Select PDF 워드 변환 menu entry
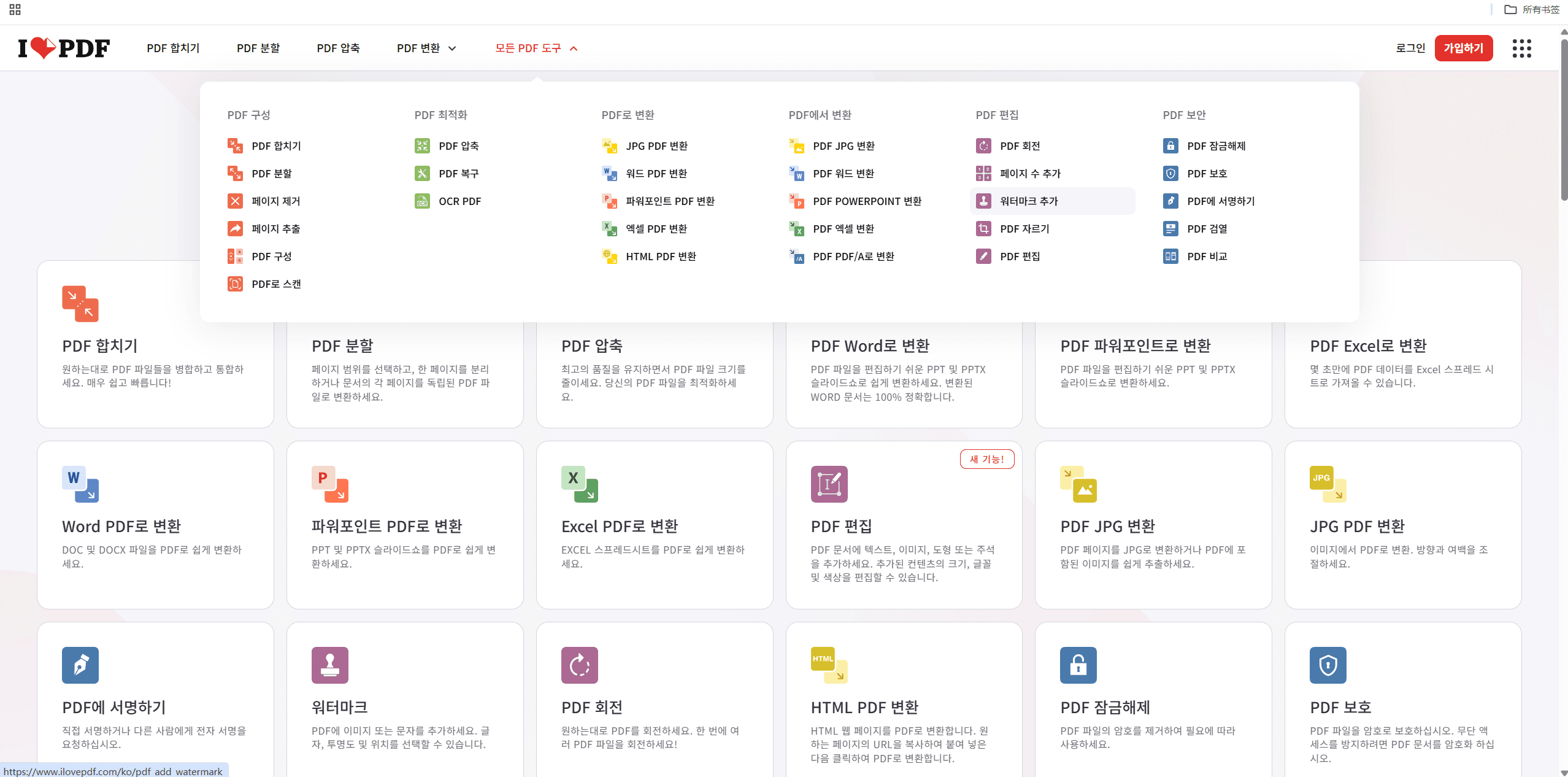This screenshot has height=777, width=1568. (832, 174)
